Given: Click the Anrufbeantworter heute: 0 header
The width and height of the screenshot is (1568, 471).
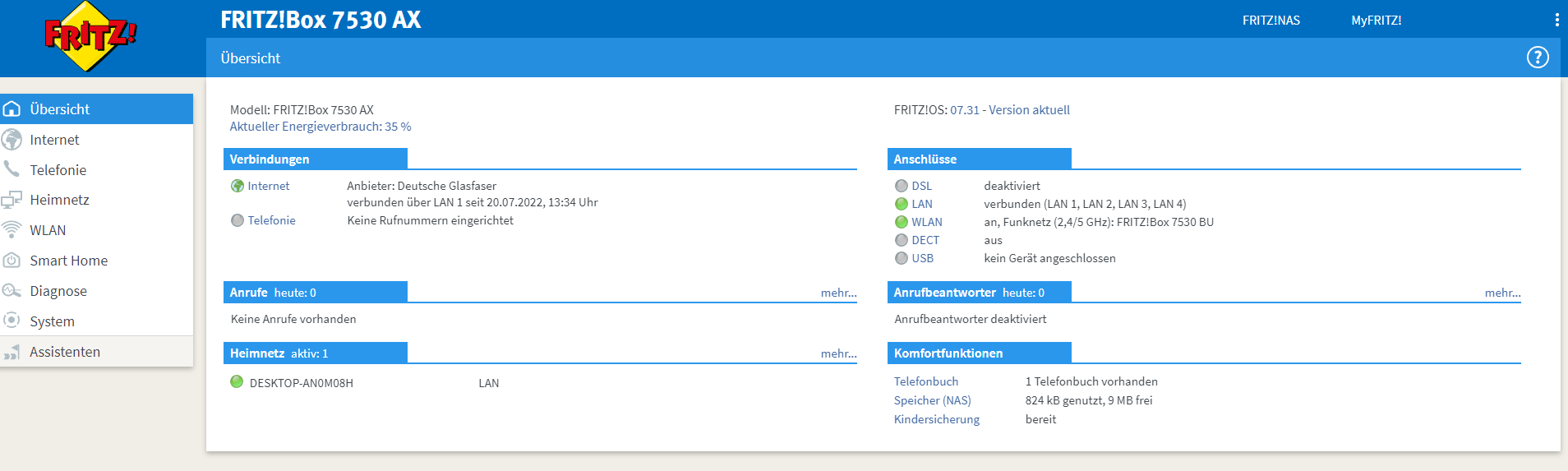Looking at the screenshot, I should 980,292.
